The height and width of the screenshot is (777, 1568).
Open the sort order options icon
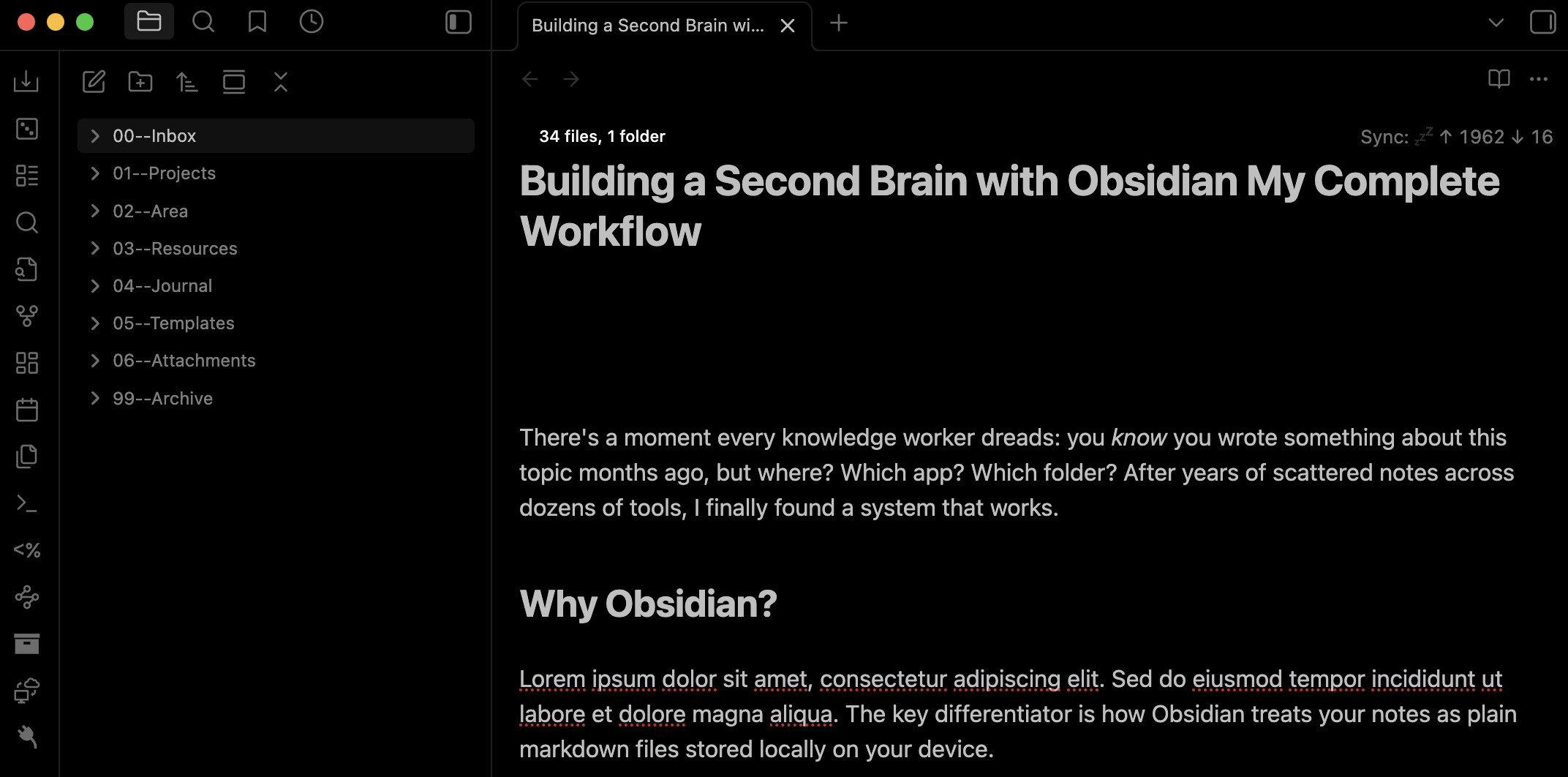187,82
